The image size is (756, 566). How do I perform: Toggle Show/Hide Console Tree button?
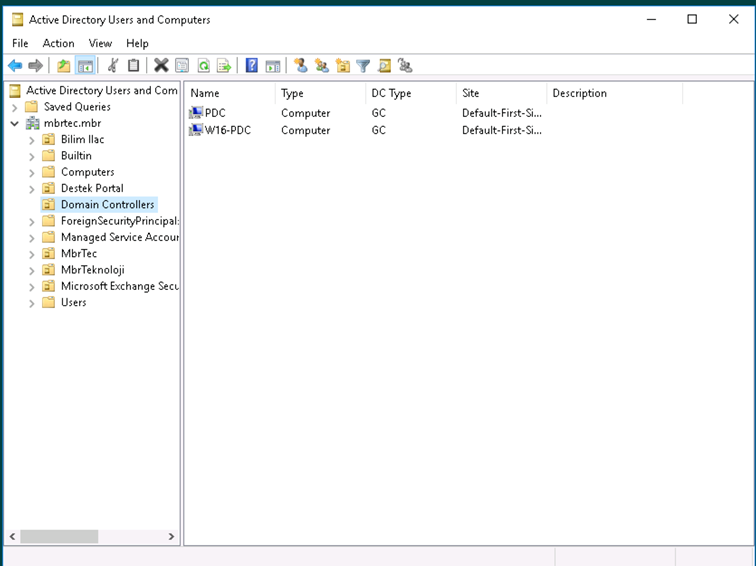pyautogui.click(x=85, y=66)
